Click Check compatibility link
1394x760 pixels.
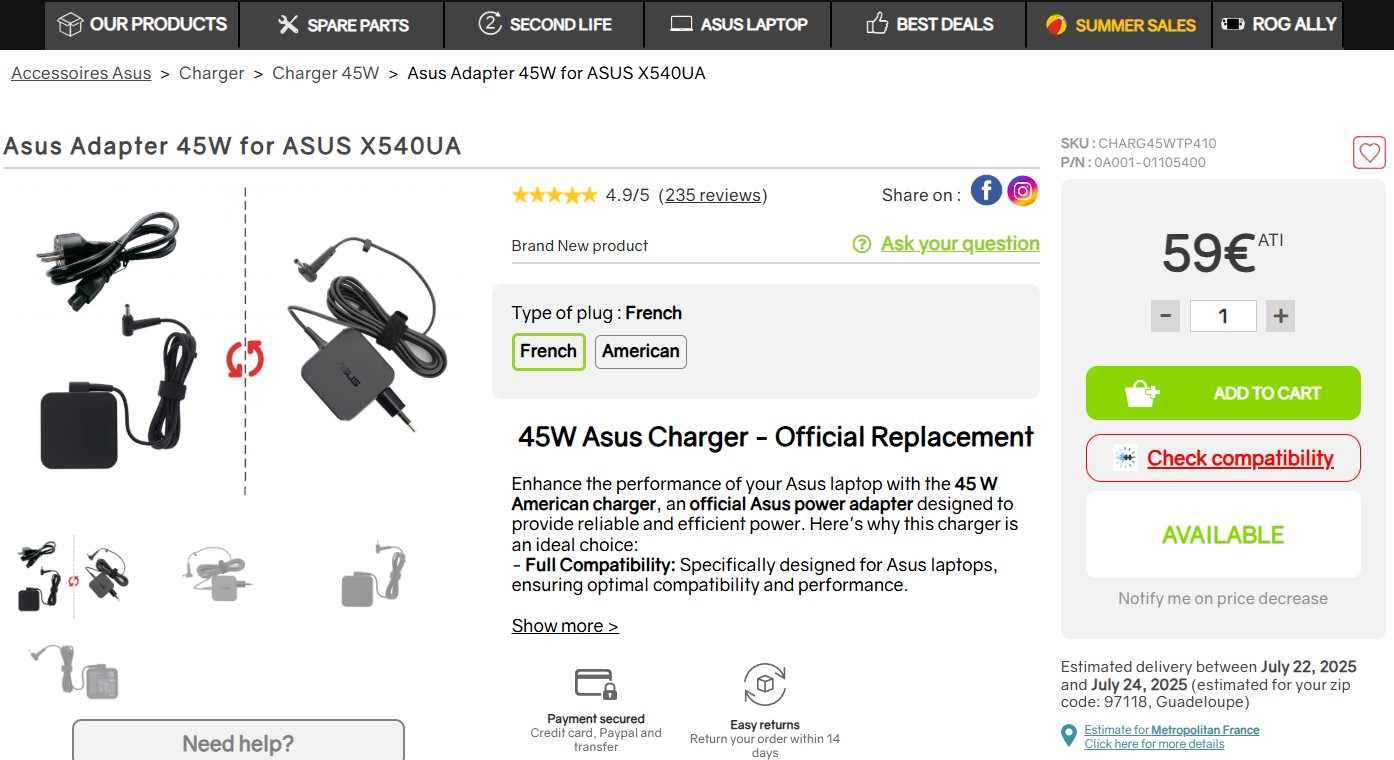pyautogui.click(x=1240, y=458)
